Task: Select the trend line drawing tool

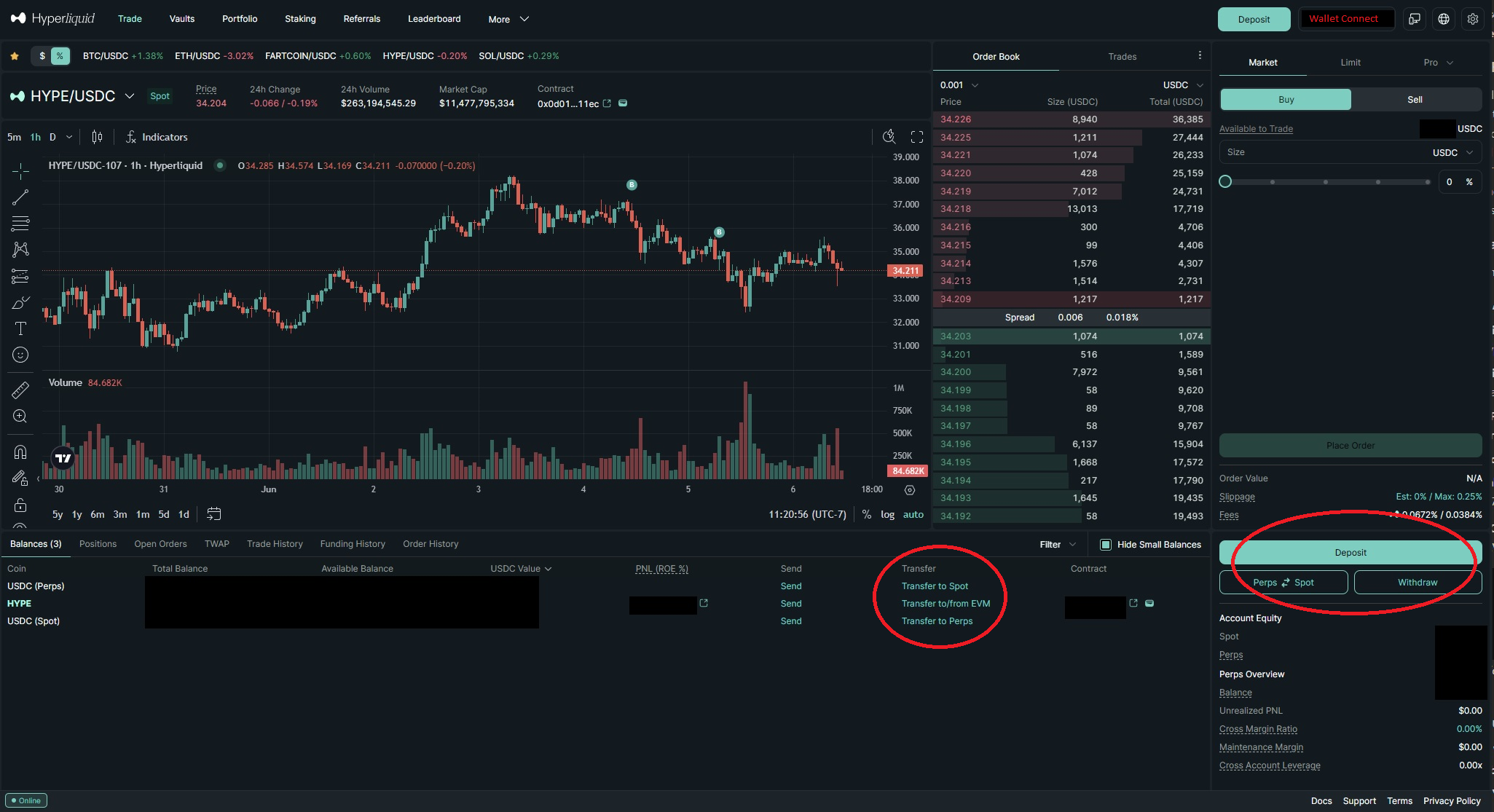Action: pyautogui.click(x=20, y=197)
